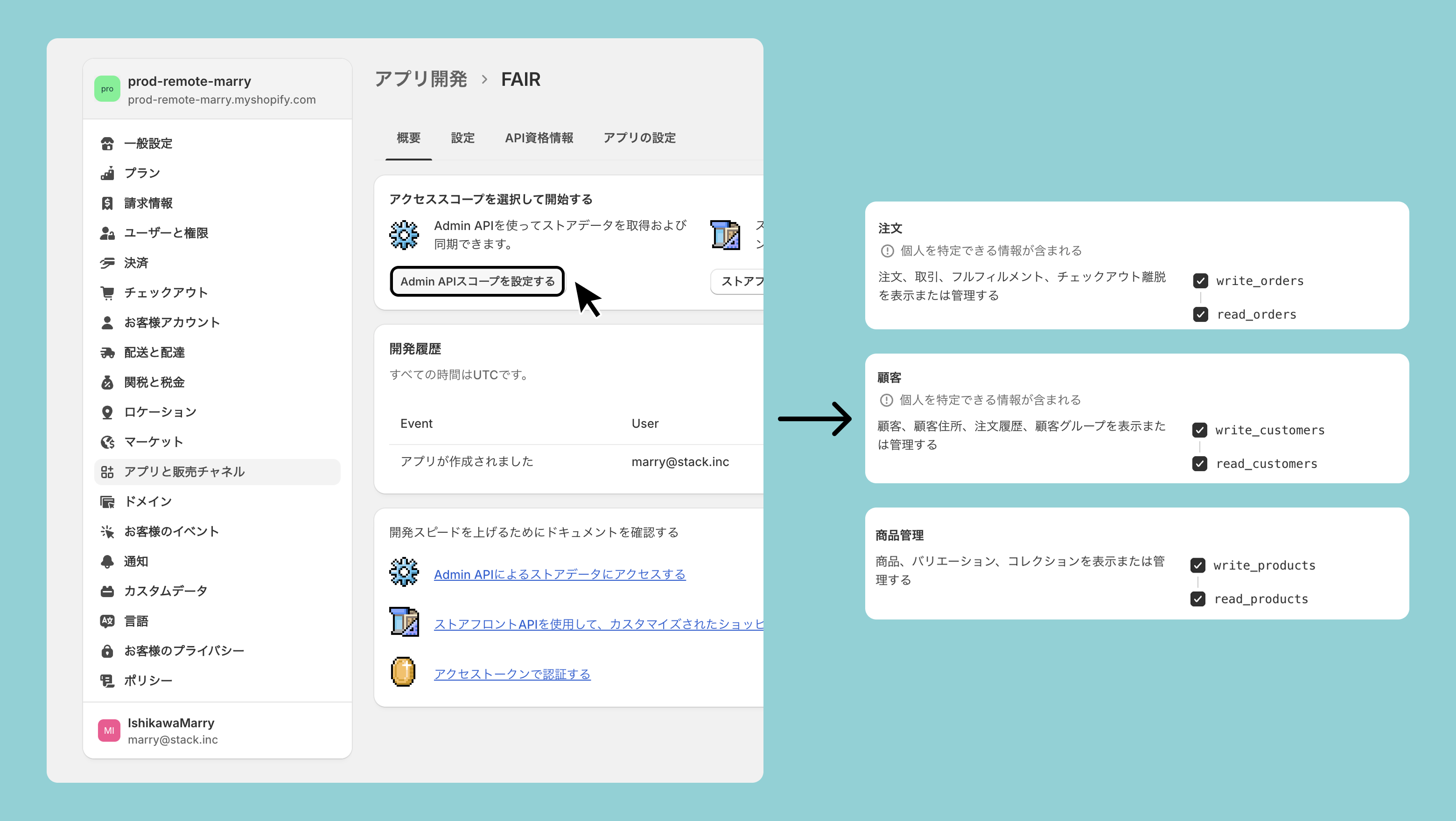This screenshot has width=1456, height=821.
Task: Toggle the read_customers checkbox
Action: [x=1199, y=464]
